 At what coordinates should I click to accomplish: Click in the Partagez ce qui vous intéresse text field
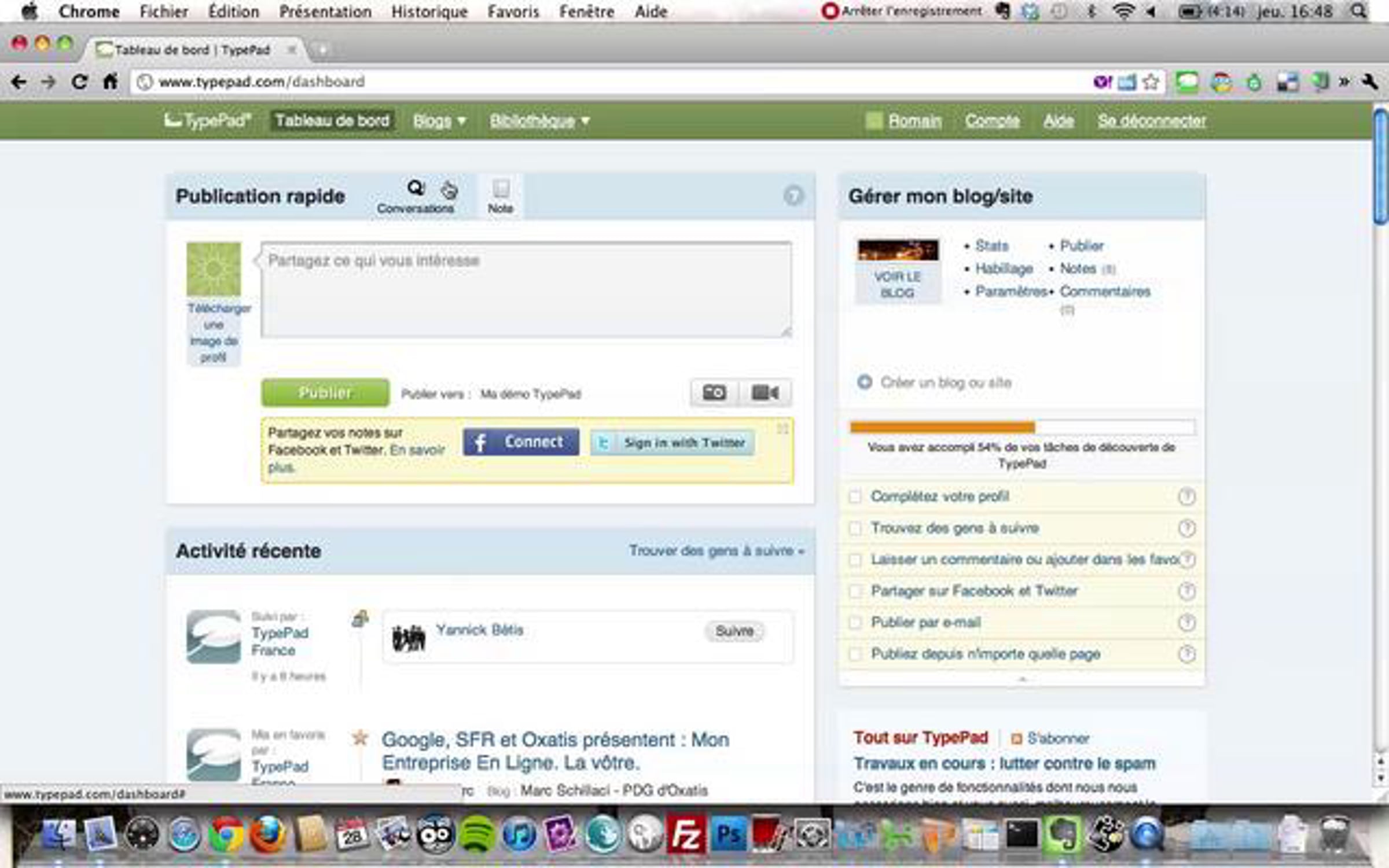click(526, 289)
